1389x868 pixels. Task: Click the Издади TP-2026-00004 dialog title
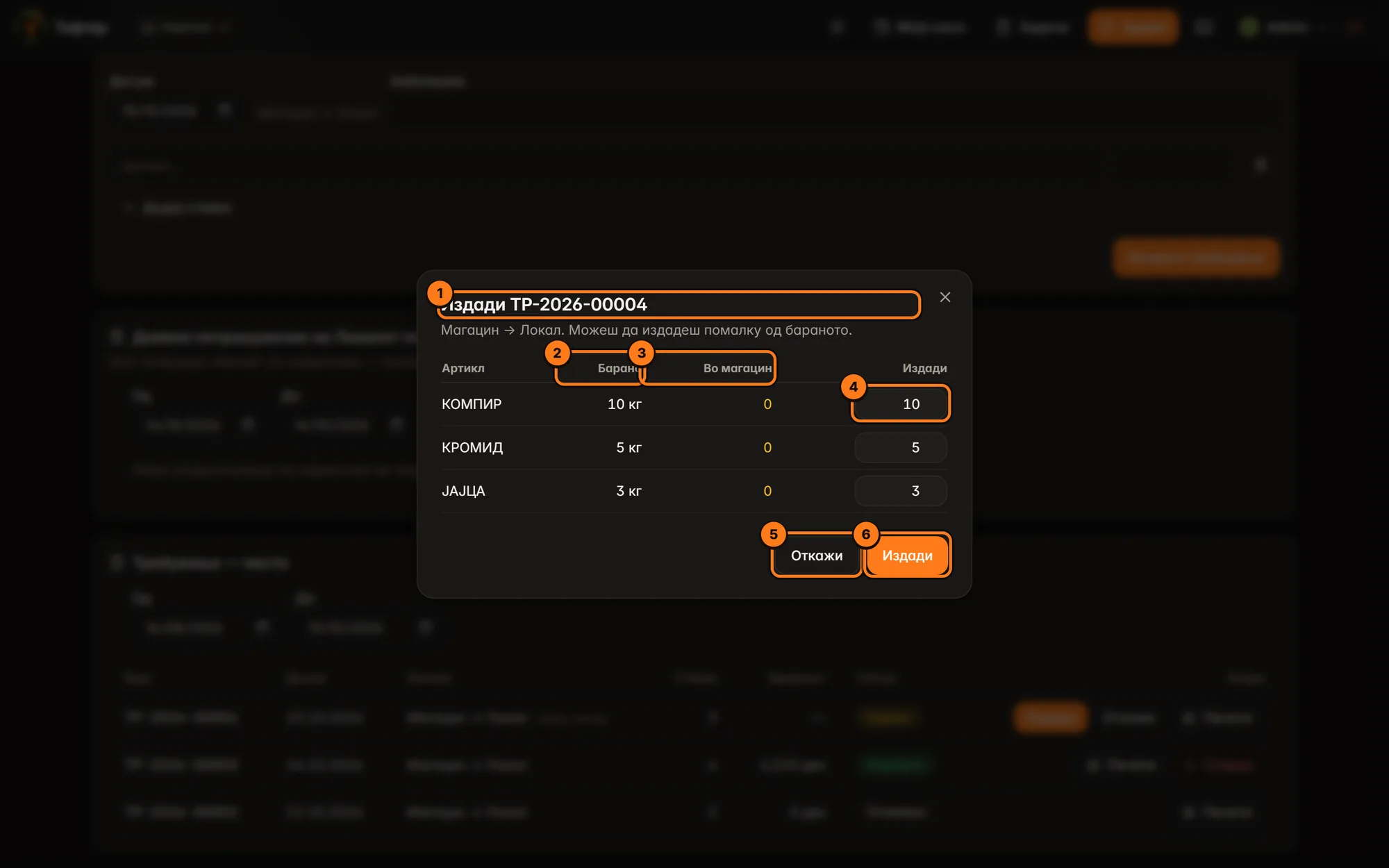tap(544, 304)
